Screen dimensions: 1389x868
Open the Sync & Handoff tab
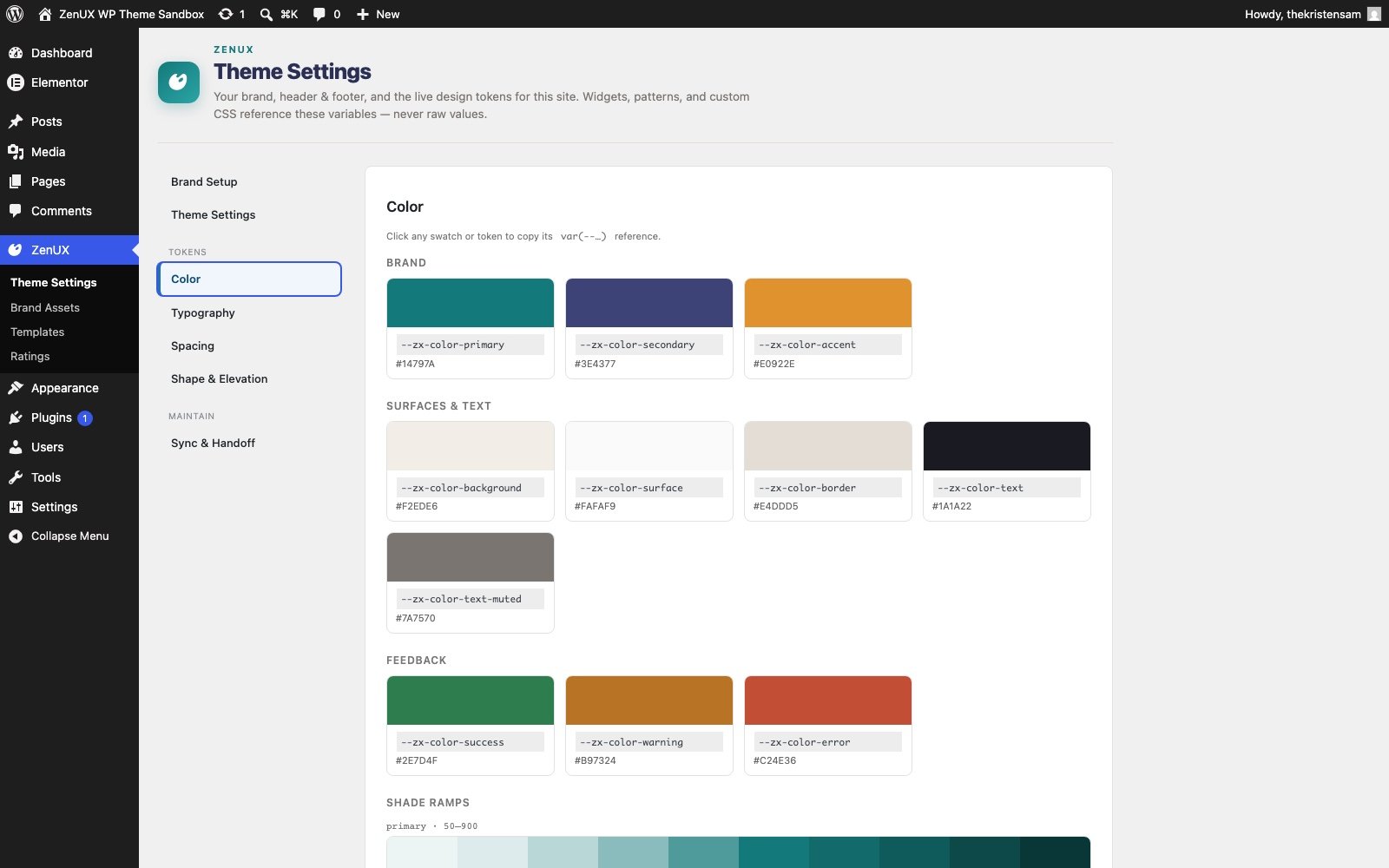point(249,443)
